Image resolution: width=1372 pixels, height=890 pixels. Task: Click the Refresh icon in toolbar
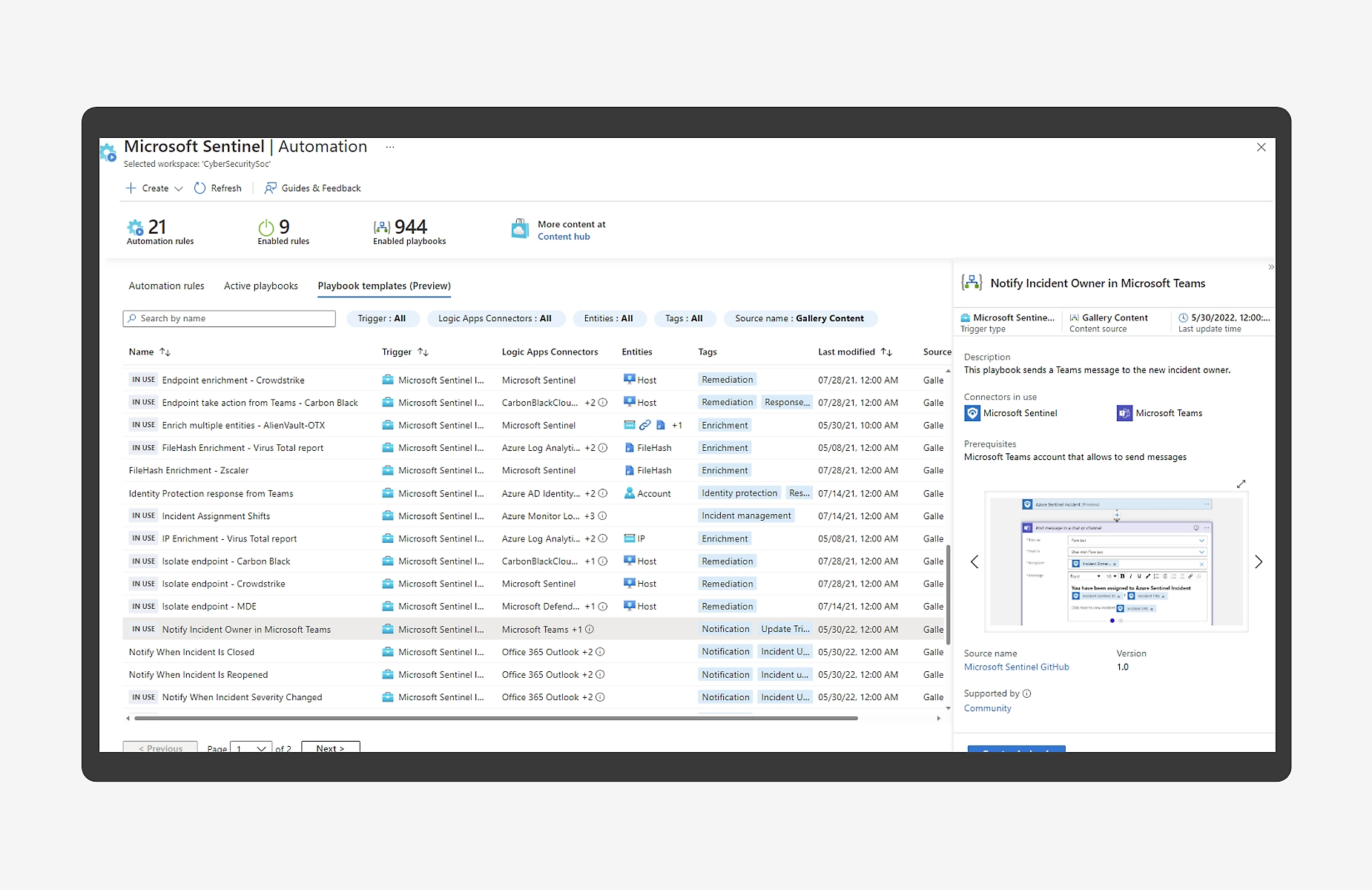coord(199,188)
